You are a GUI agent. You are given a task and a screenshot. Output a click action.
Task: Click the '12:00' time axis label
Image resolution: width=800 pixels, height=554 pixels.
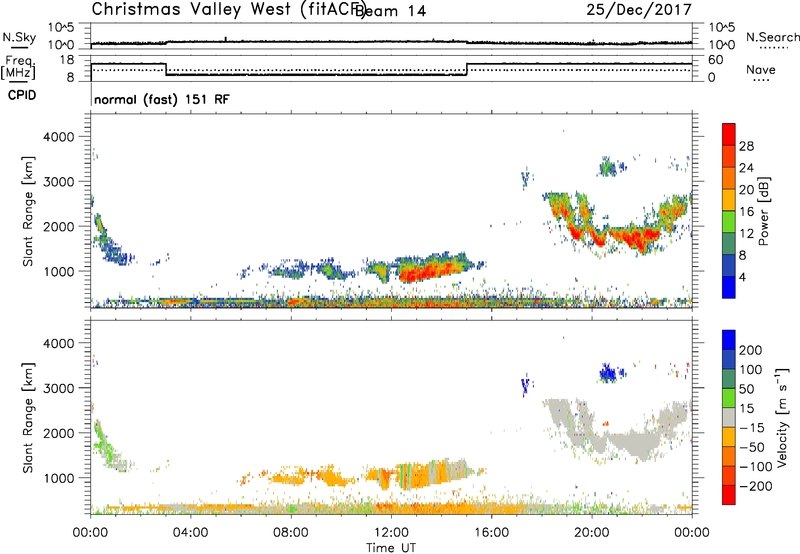pos(391,533)
